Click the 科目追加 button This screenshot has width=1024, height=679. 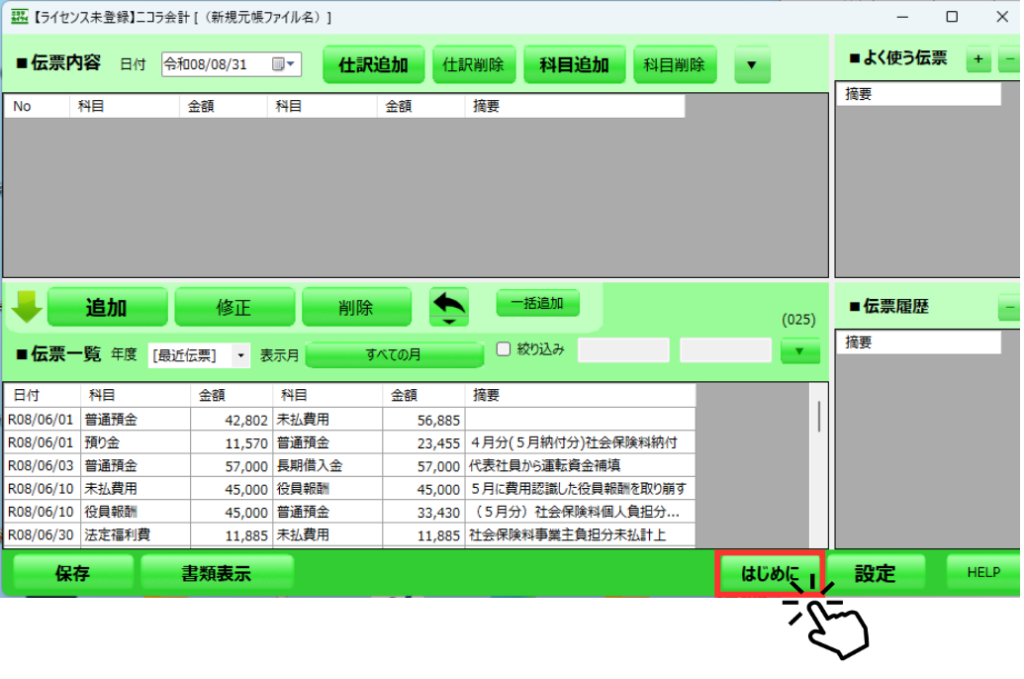pyautogui.click(x=575, y=65)
